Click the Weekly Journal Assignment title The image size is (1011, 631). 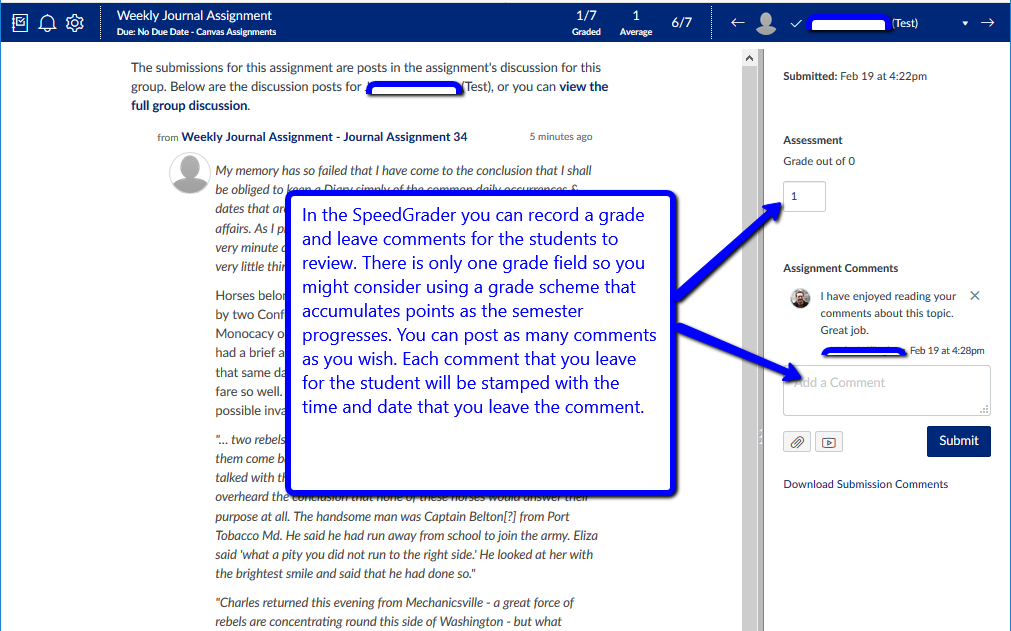(194, 15)
